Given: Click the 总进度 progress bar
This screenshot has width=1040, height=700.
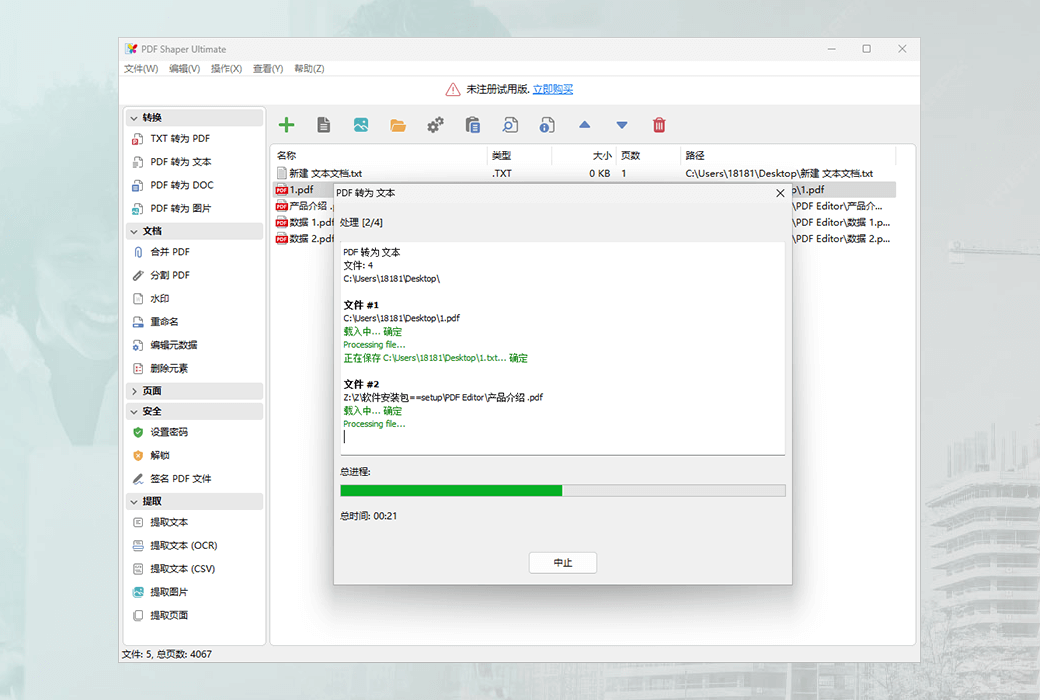Looking at the screenshot, I should pyautogui.click(x=562, y=490).
